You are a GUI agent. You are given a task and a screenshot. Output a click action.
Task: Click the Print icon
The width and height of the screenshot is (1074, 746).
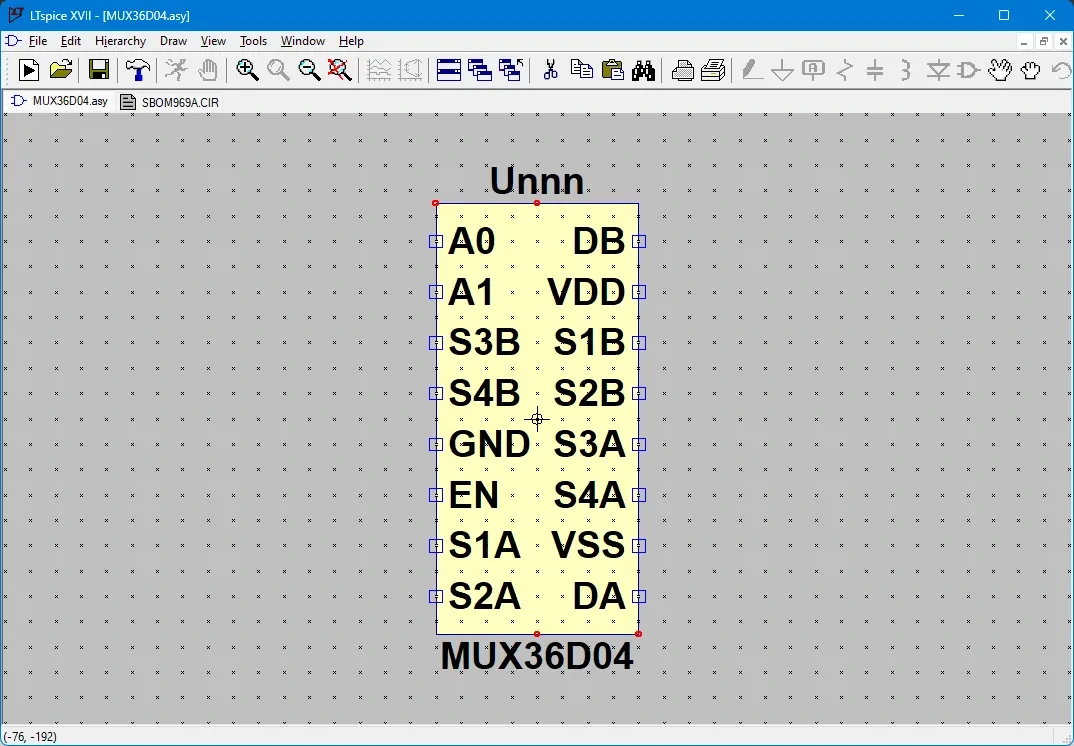[713, 70]
